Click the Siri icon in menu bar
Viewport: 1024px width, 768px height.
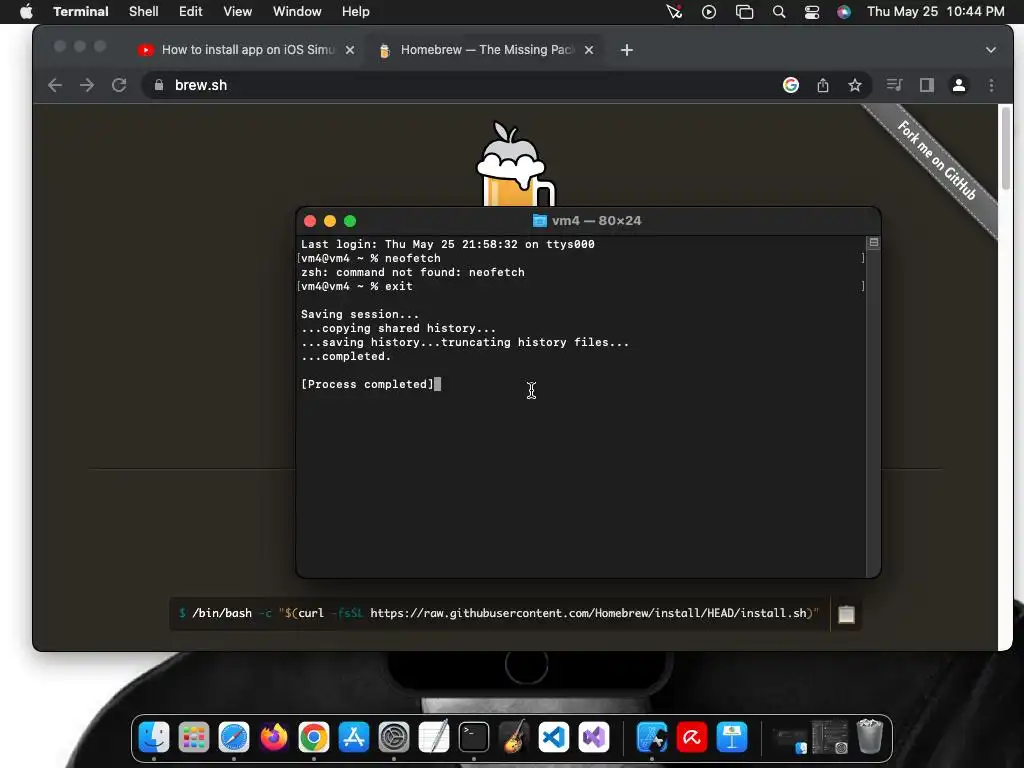844,12
